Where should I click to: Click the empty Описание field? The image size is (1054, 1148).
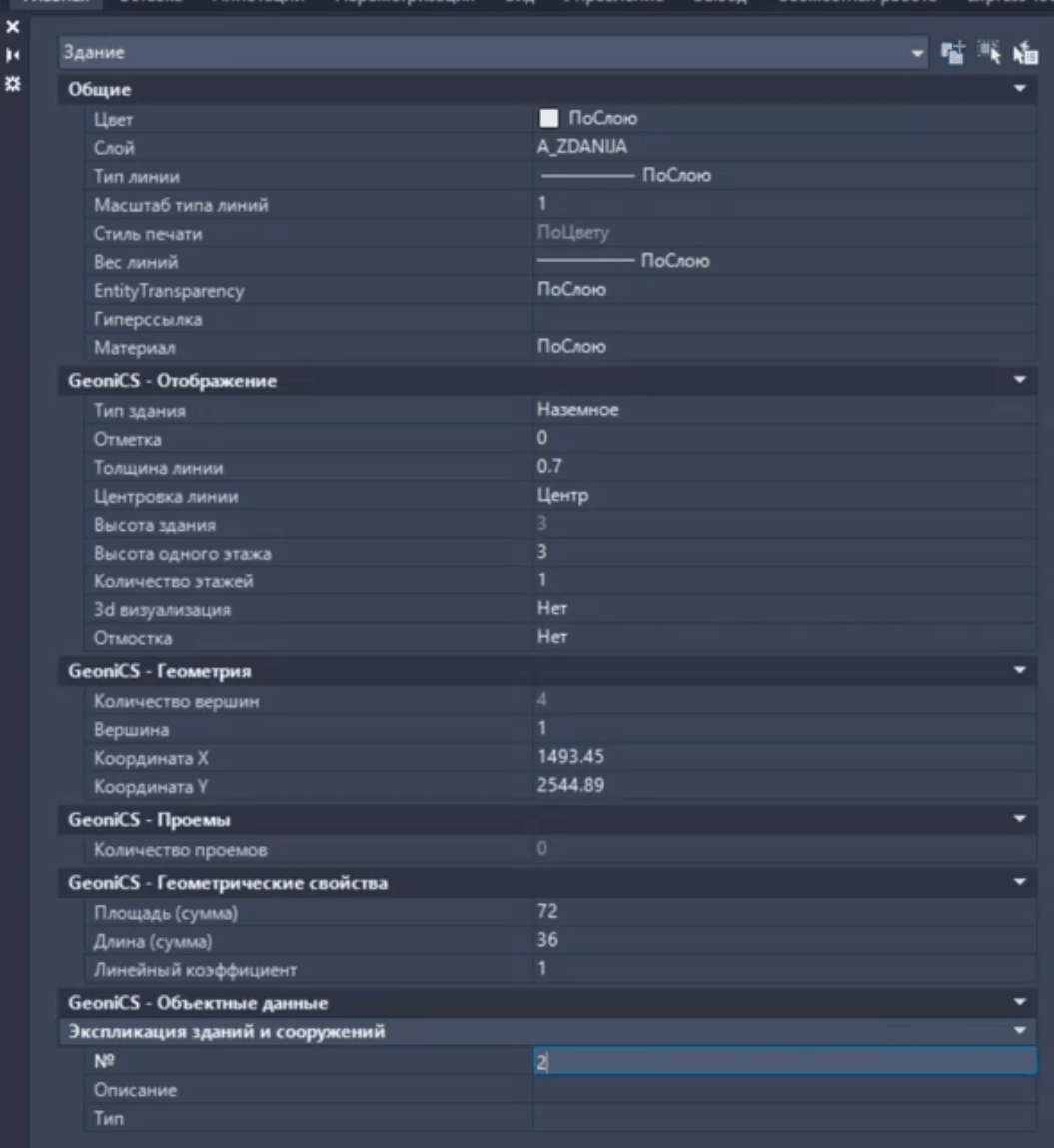(x=784, y=1090)
